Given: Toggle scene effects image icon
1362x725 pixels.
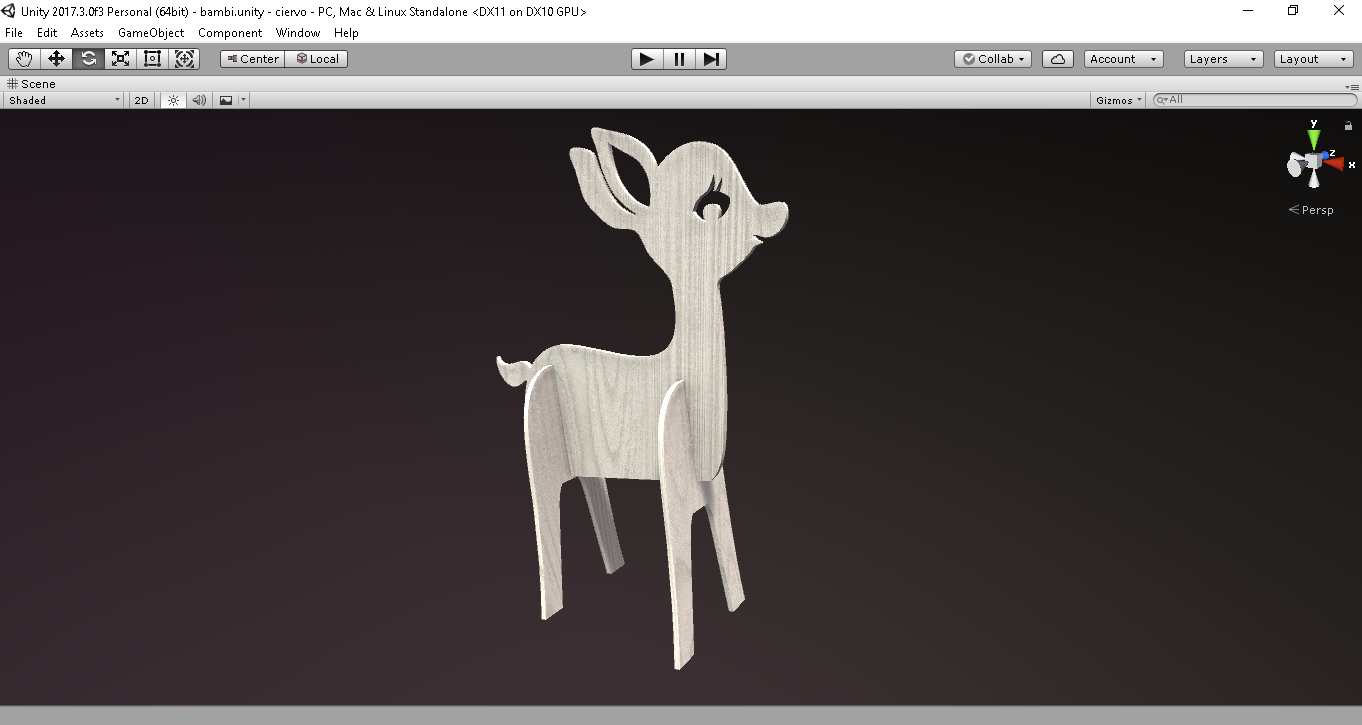Looking at the screenshot, I should [x=226, y=100].
